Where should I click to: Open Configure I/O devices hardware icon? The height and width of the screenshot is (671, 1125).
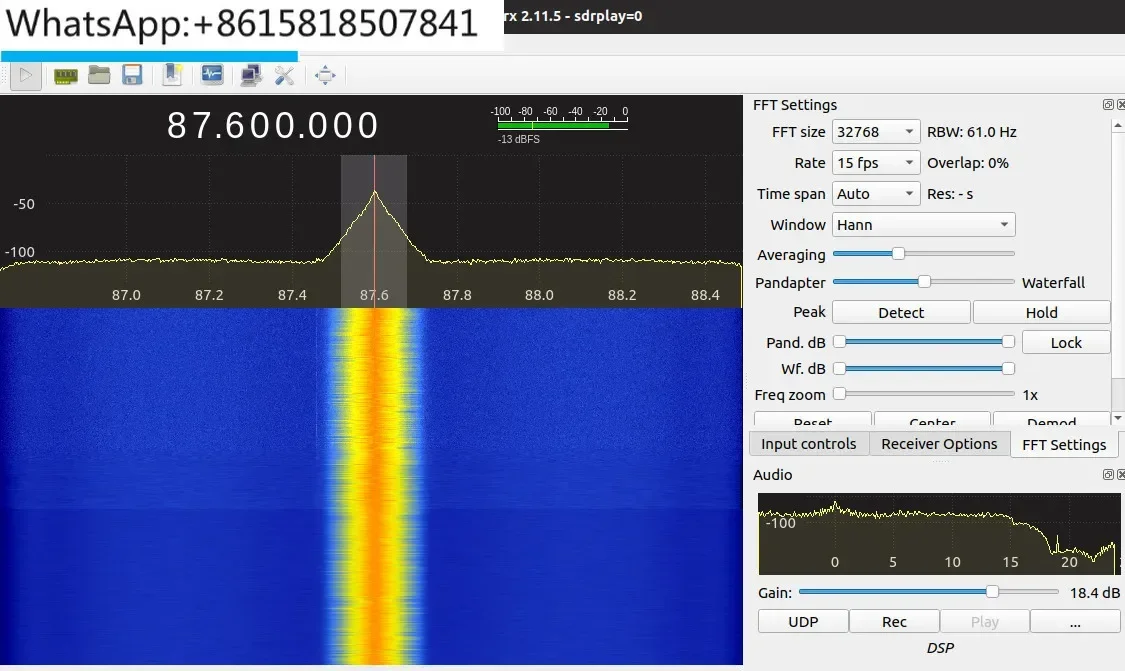(65, 75)
